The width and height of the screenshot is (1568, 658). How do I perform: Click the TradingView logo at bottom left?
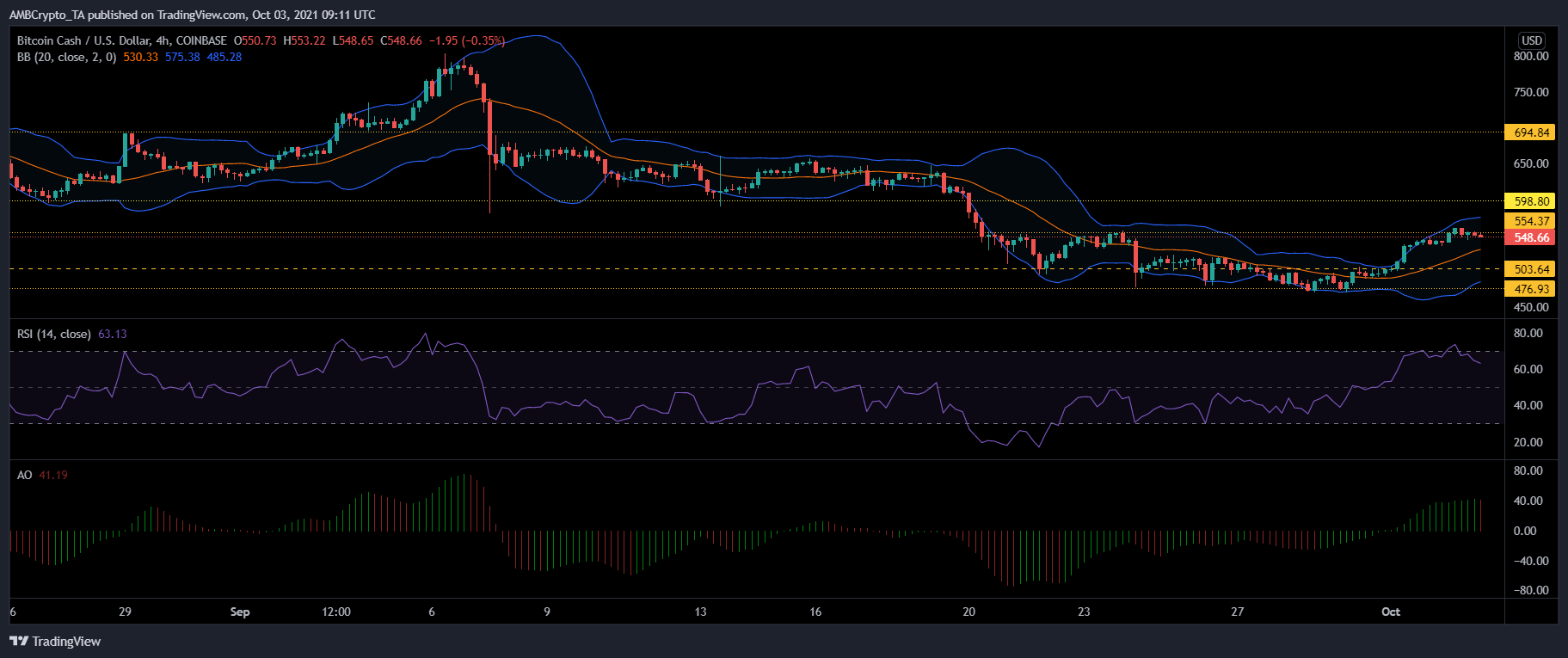tap(55, 642)
